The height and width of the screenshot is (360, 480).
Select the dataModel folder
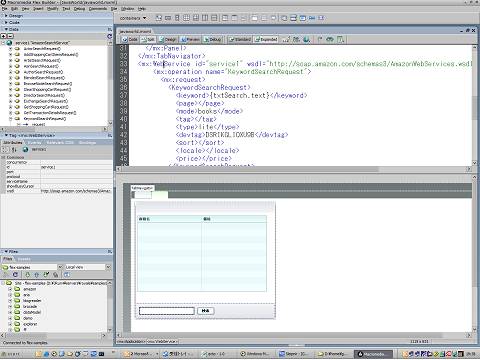(32, 312)
